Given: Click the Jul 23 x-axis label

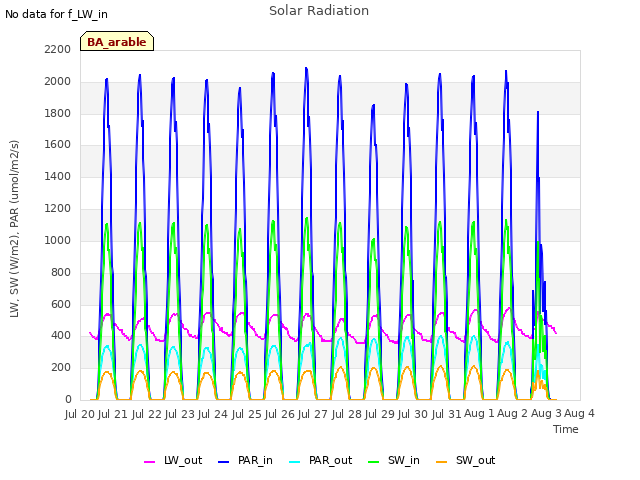Looking at the screenshot, I should coord(180,414).
